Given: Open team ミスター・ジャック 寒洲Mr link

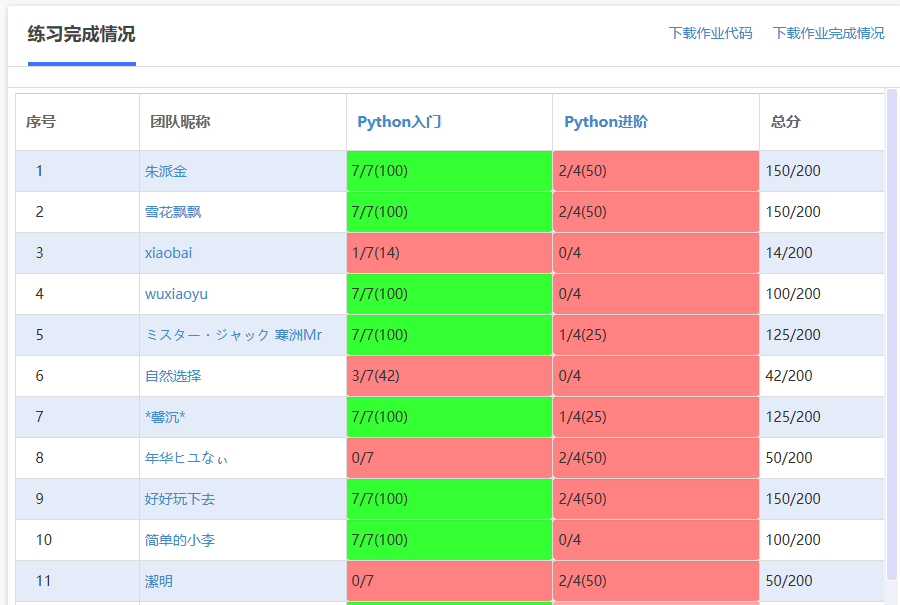Looking at the screenshot, I should click(x=234, y=335).
